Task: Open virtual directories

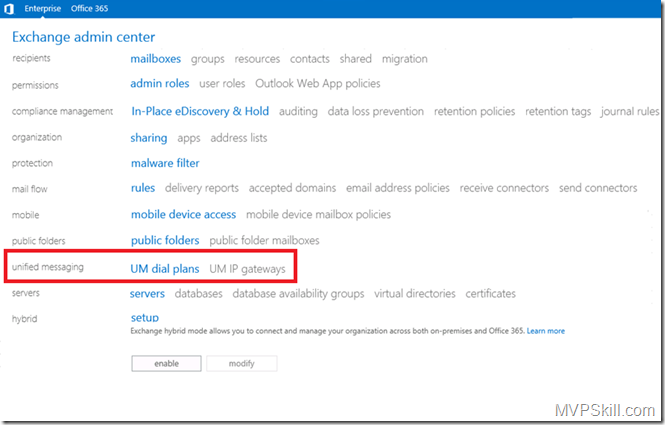Action: click(x=415, y=294)
